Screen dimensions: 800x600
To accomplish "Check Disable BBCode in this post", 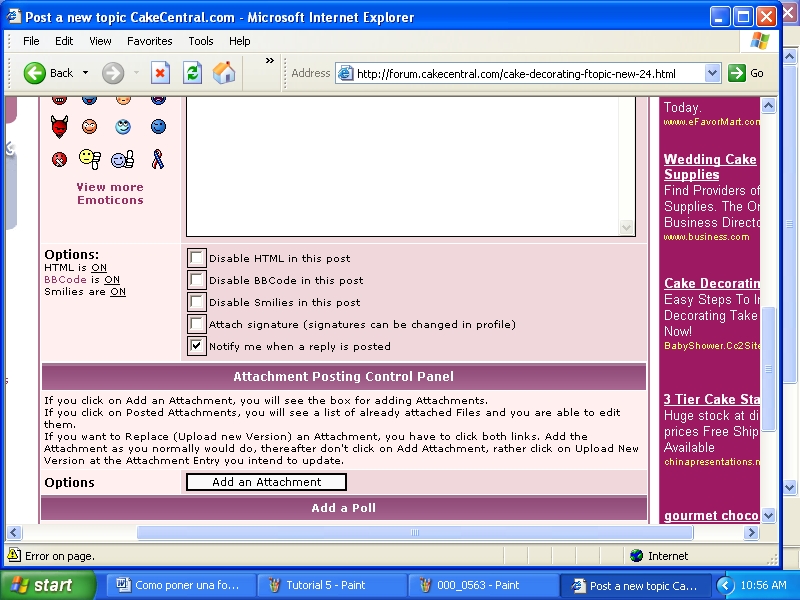I will pos(197,280).
